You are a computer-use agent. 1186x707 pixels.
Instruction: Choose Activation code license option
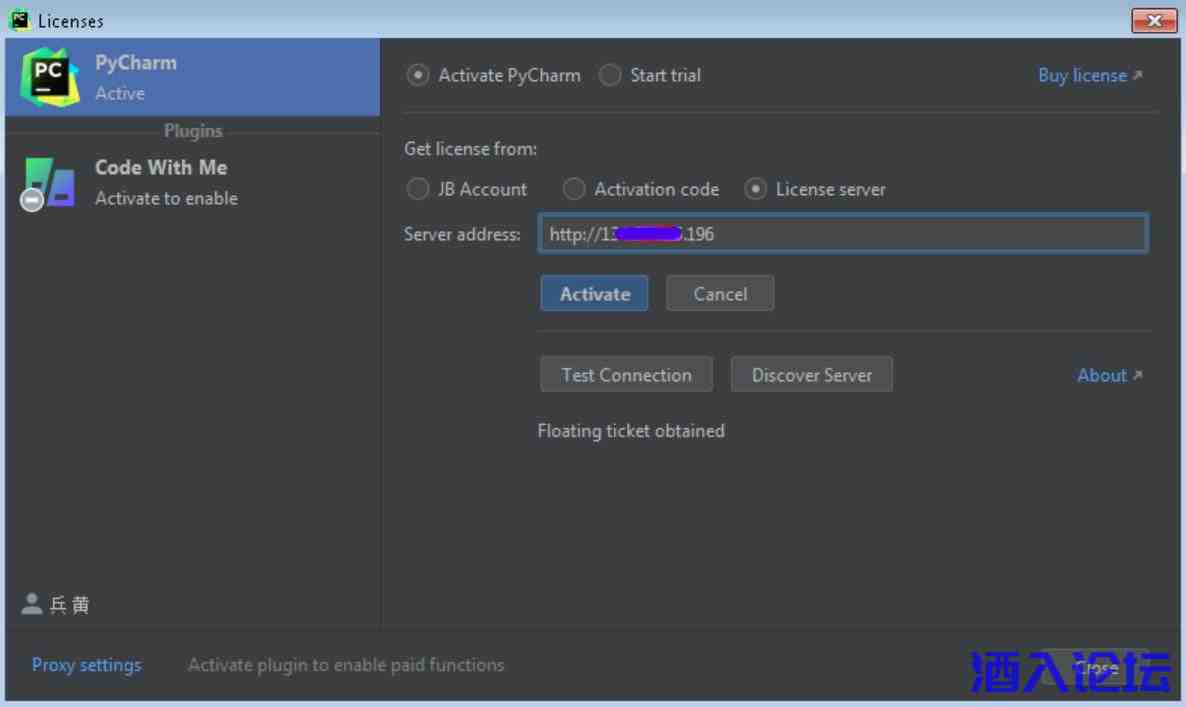click(574, 189)
